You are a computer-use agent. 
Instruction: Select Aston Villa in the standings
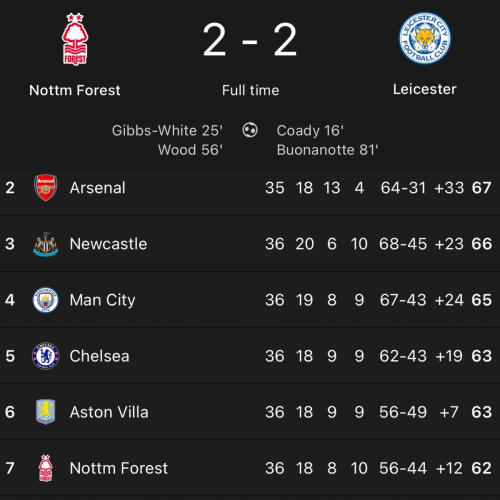109,412
